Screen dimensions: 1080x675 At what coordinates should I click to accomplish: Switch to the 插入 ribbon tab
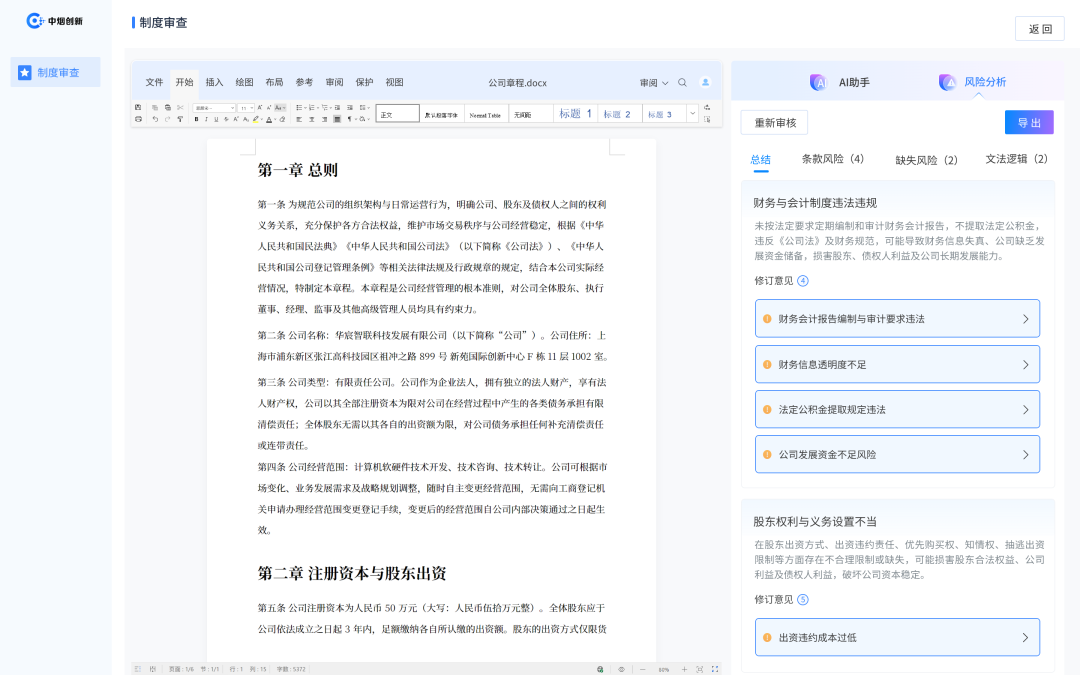click(x=213, y=82)
